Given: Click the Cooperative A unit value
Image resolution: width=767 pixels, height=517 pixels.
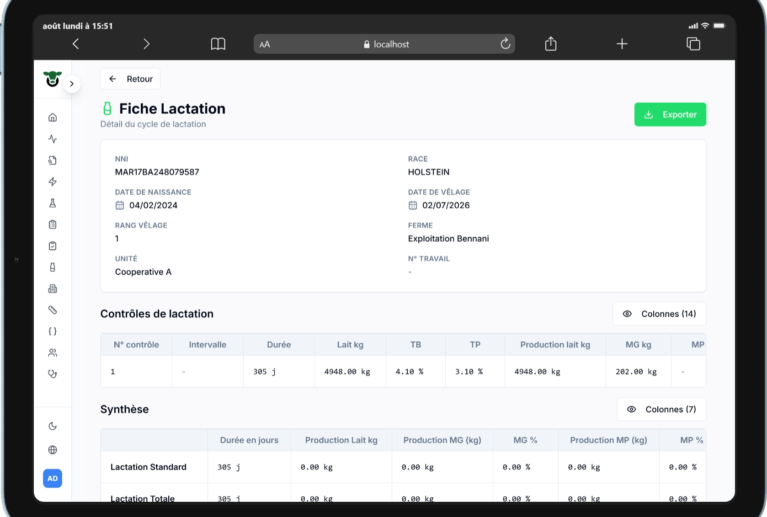Looking at the screenshot, I should [143, 272].
